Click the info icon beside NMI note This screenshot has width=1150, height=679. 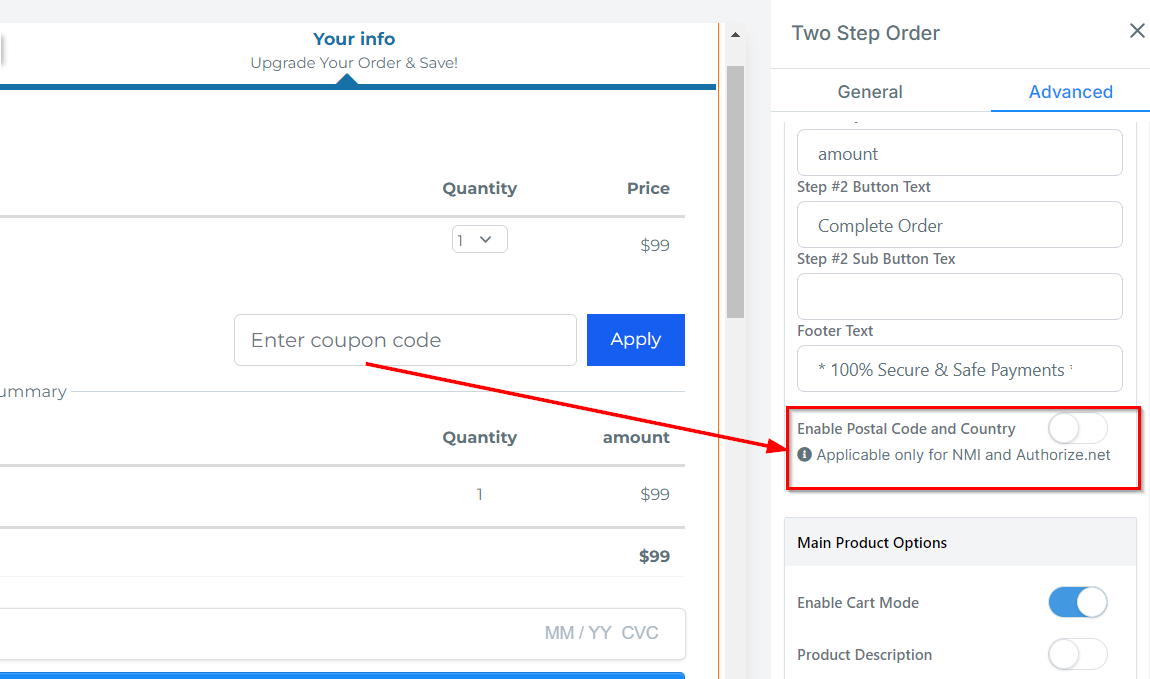[805, 455]
